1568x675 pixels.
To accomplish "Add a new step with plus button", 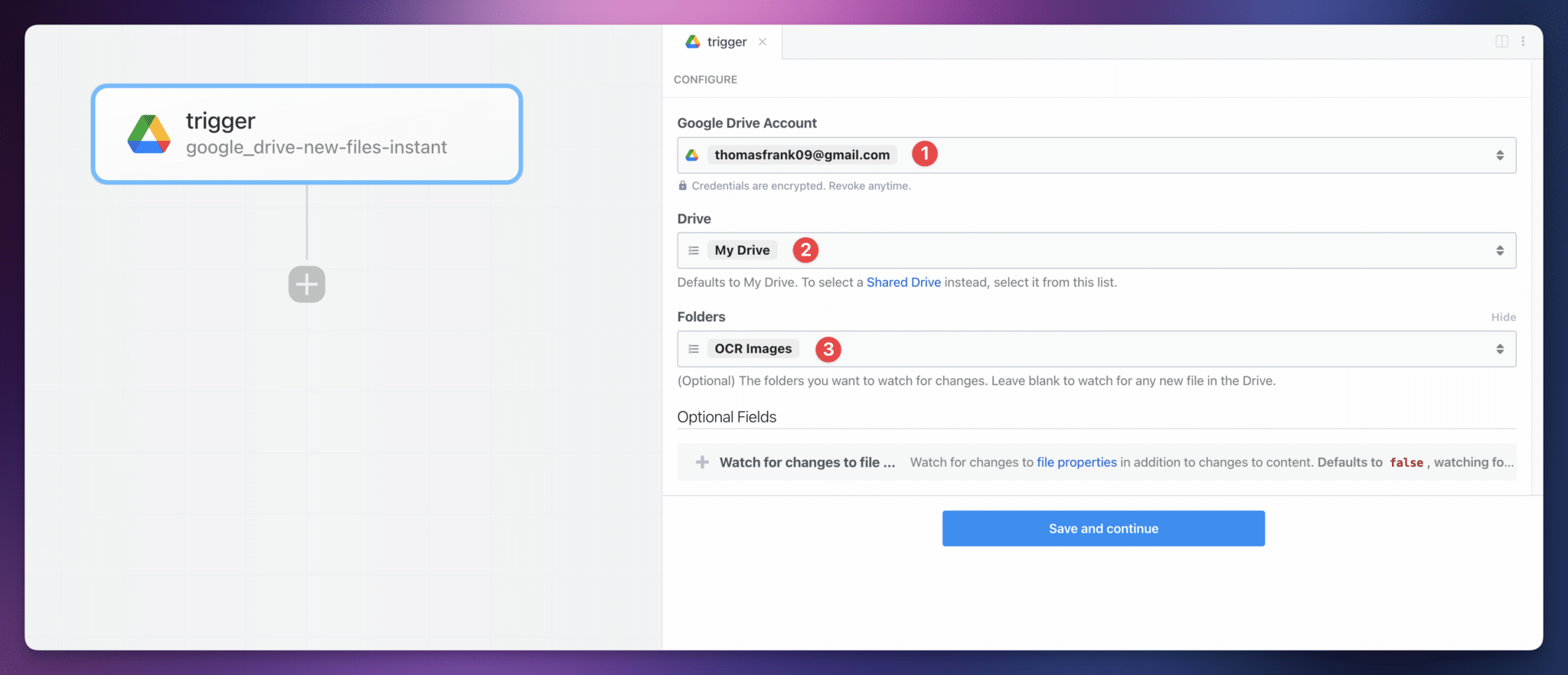I will coord(306,285).
